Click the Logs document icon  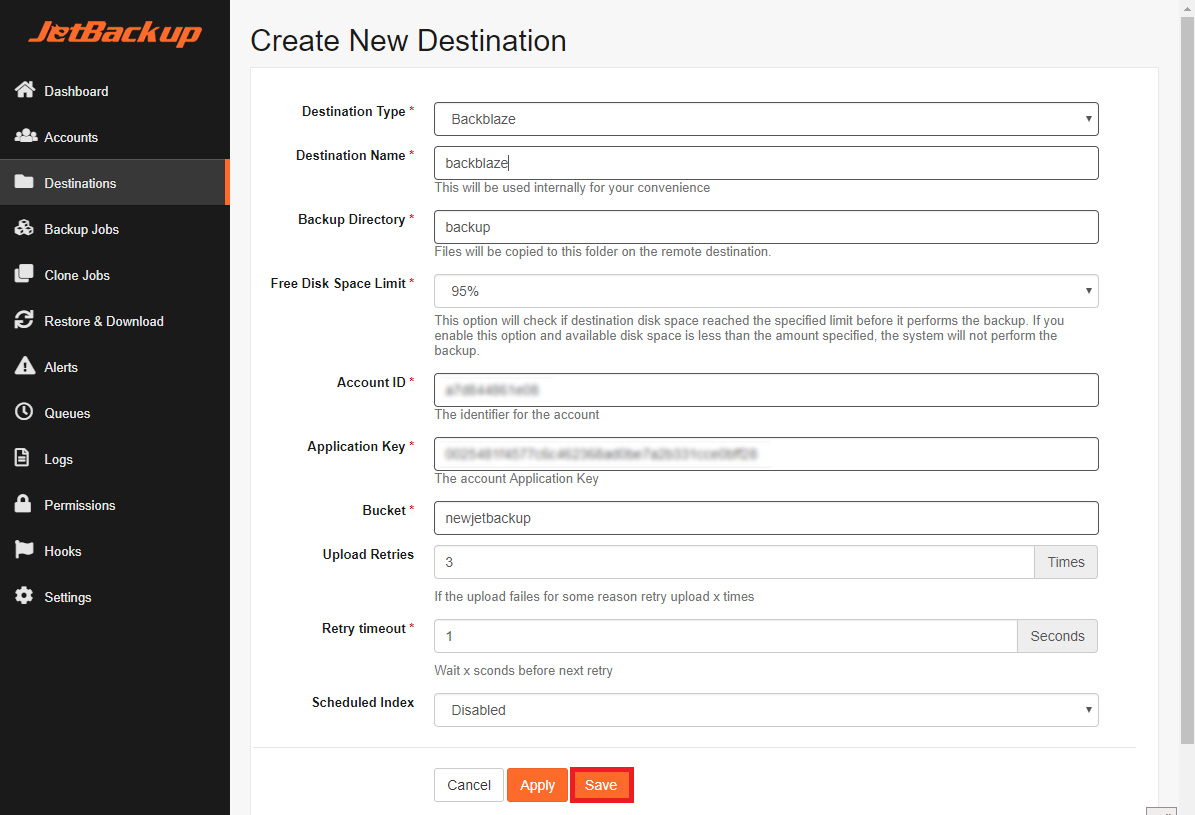23,458
